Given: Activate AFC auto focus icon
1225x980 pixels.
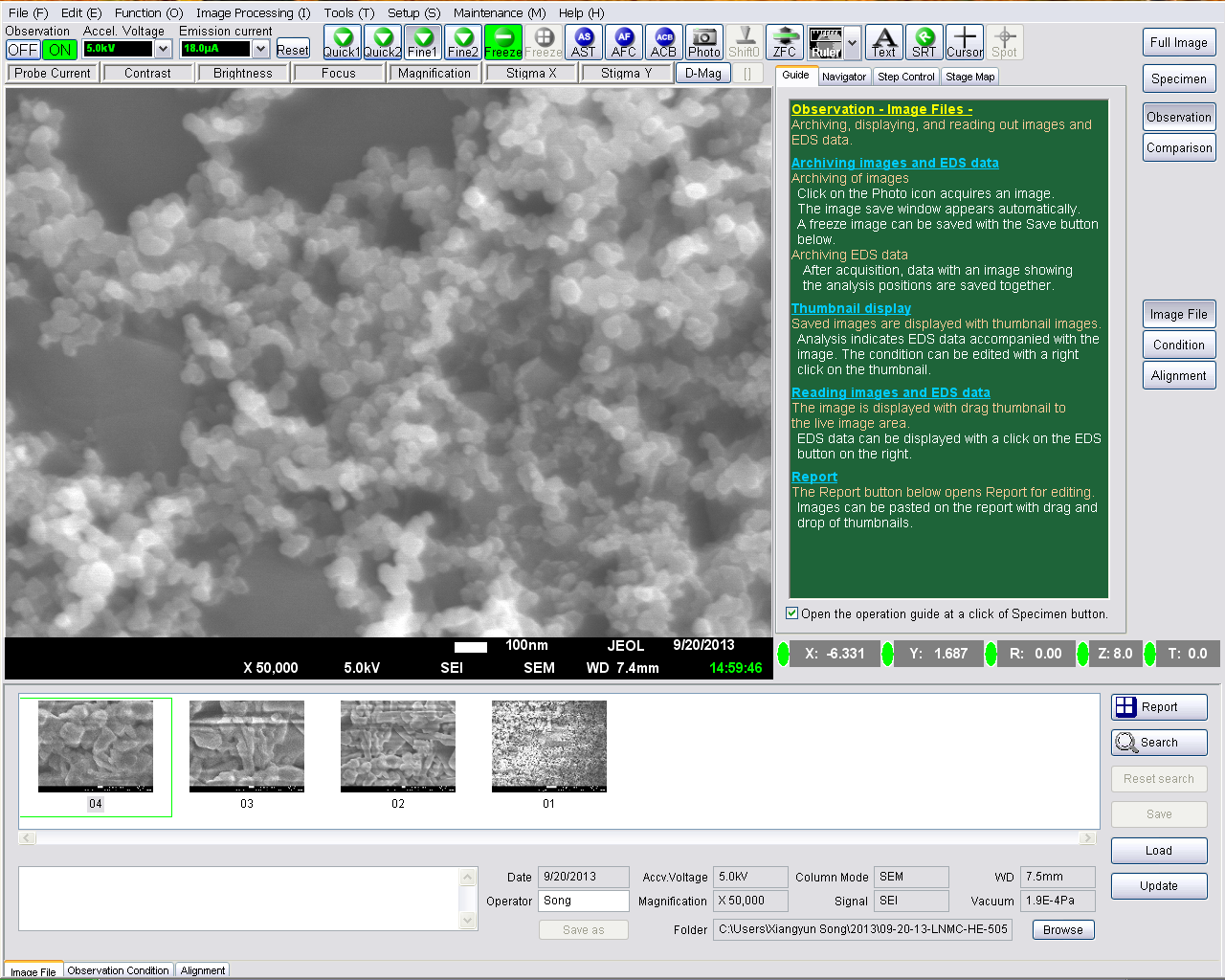Looking at the screenshot, I should coord(623,42).
